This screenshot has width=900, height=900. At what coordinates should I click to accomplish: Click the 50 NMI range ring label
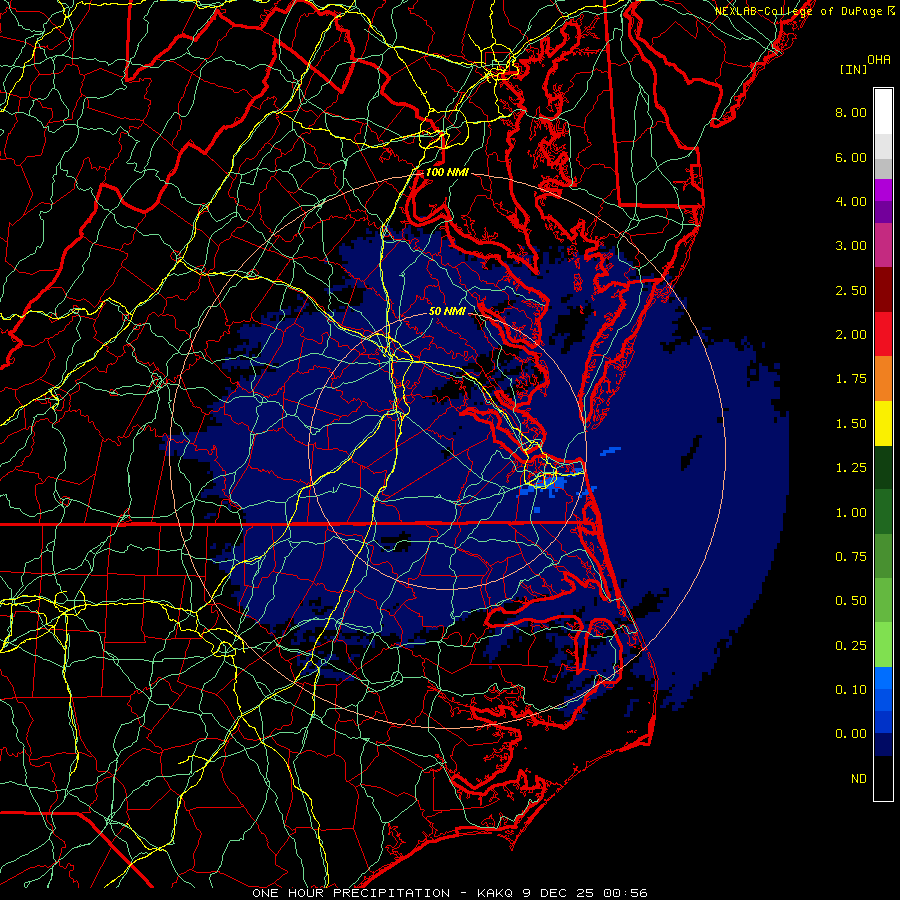pos(448,312)
